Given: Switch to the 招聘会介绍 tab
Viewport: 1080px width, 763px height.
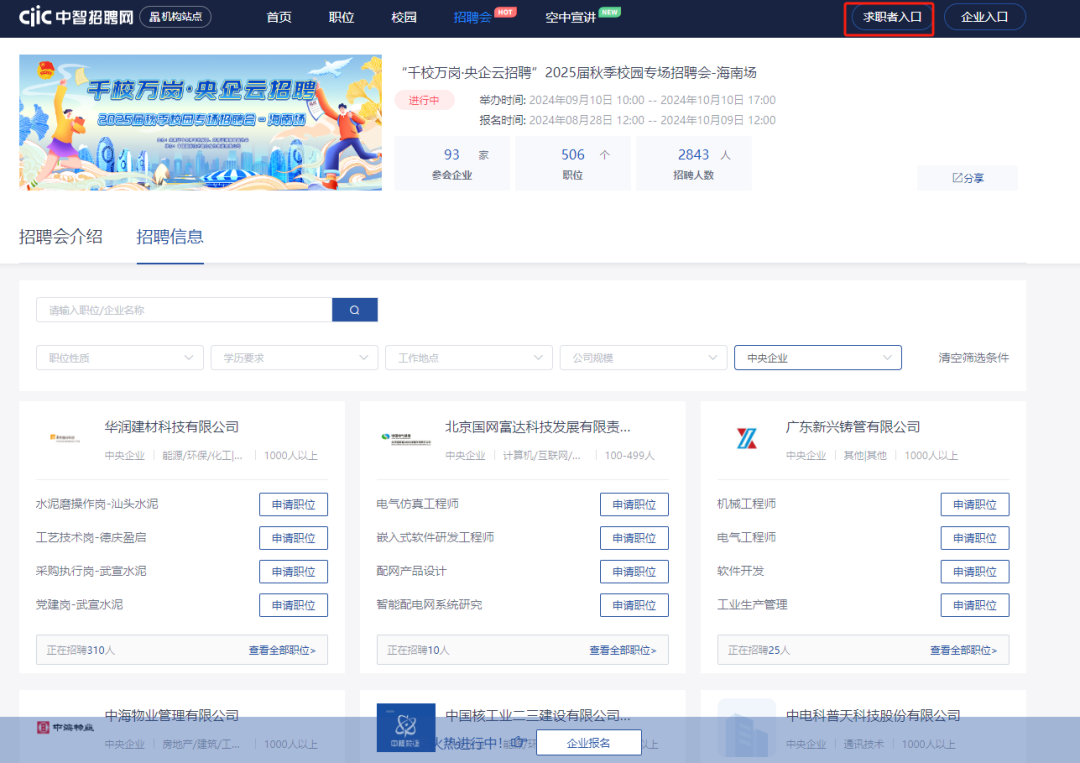Looking at the screenshot, I should pos(62,237).
